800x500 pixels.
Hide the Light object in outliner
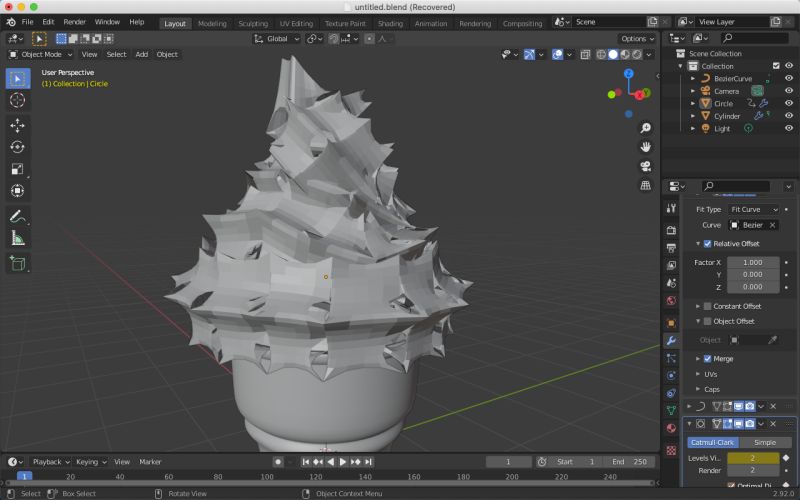coord(789,129)
